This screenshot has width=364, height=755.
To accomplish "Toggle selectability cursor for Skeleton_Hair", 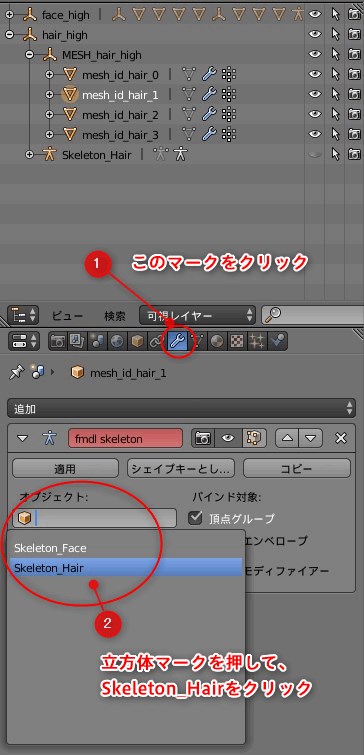I will point(336,155).
